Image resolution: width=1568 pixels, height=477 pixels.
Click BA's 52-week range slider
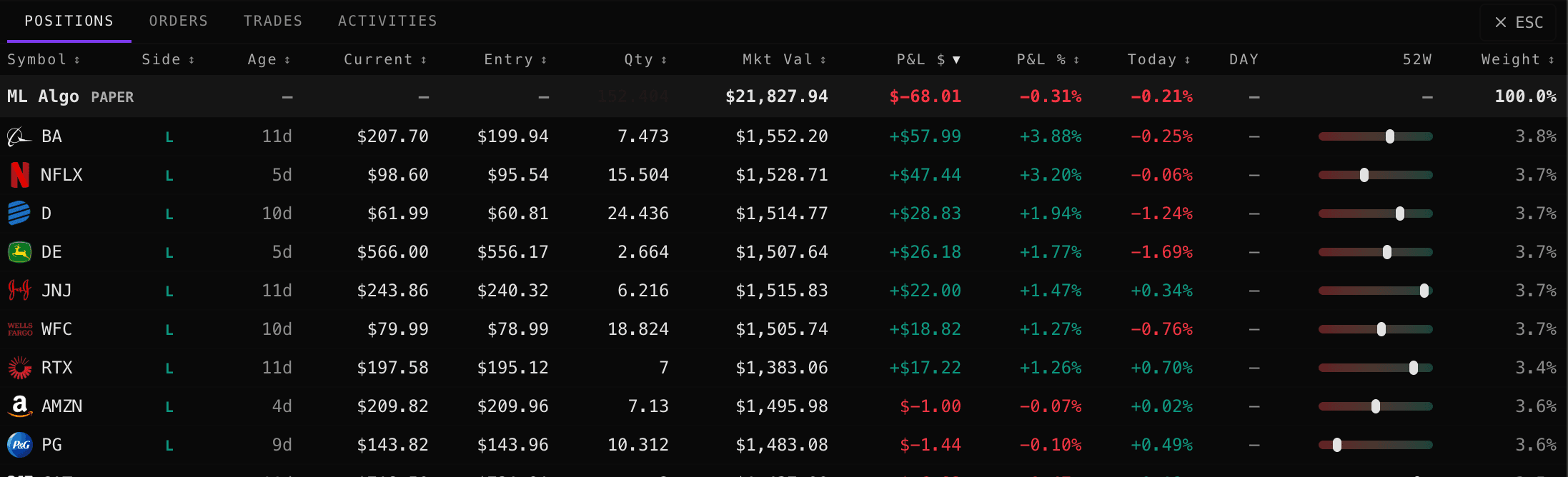(1376, 136)
